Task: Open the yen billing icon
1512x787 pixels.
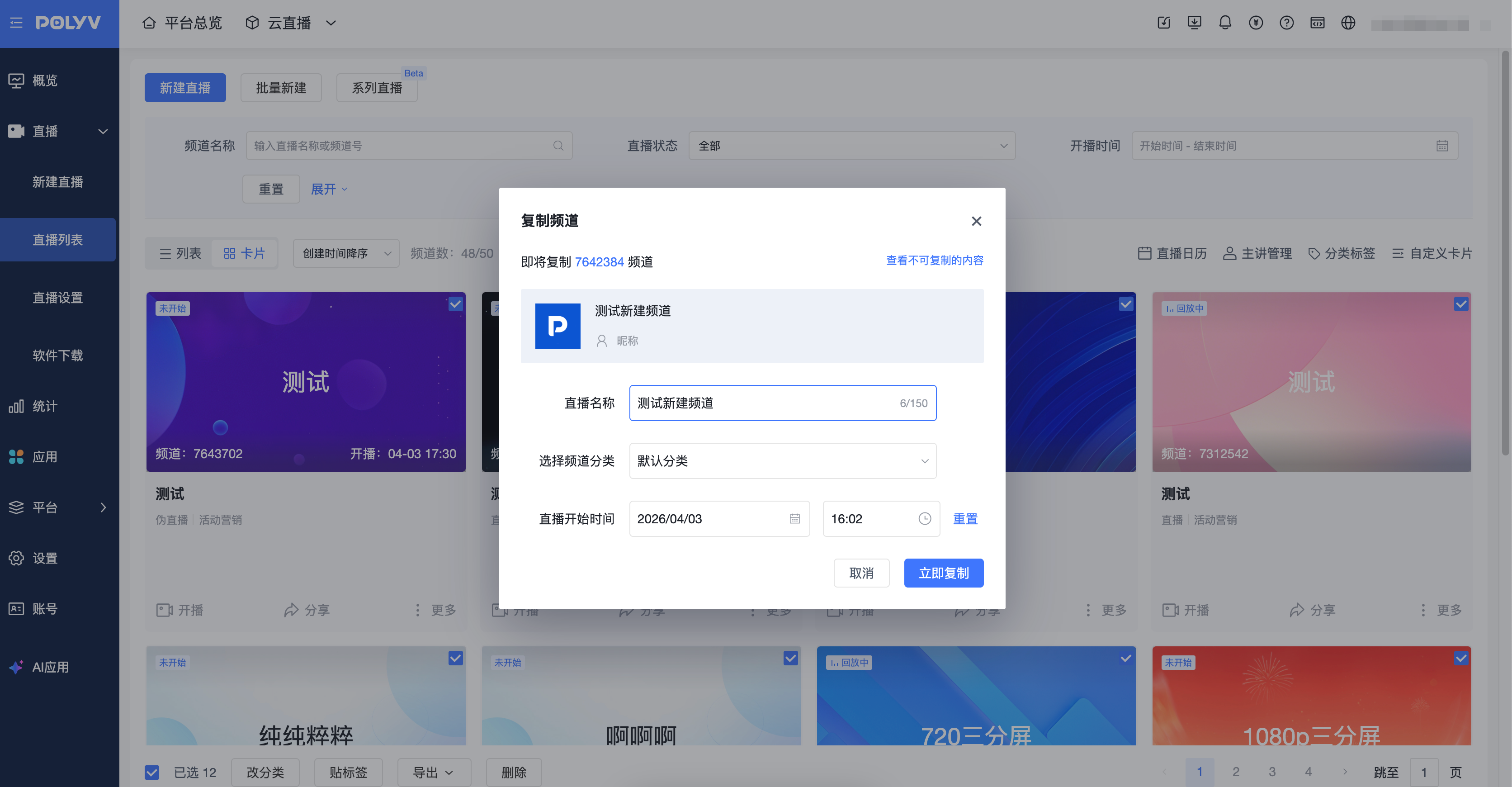Action: (x=1256, y=23)
